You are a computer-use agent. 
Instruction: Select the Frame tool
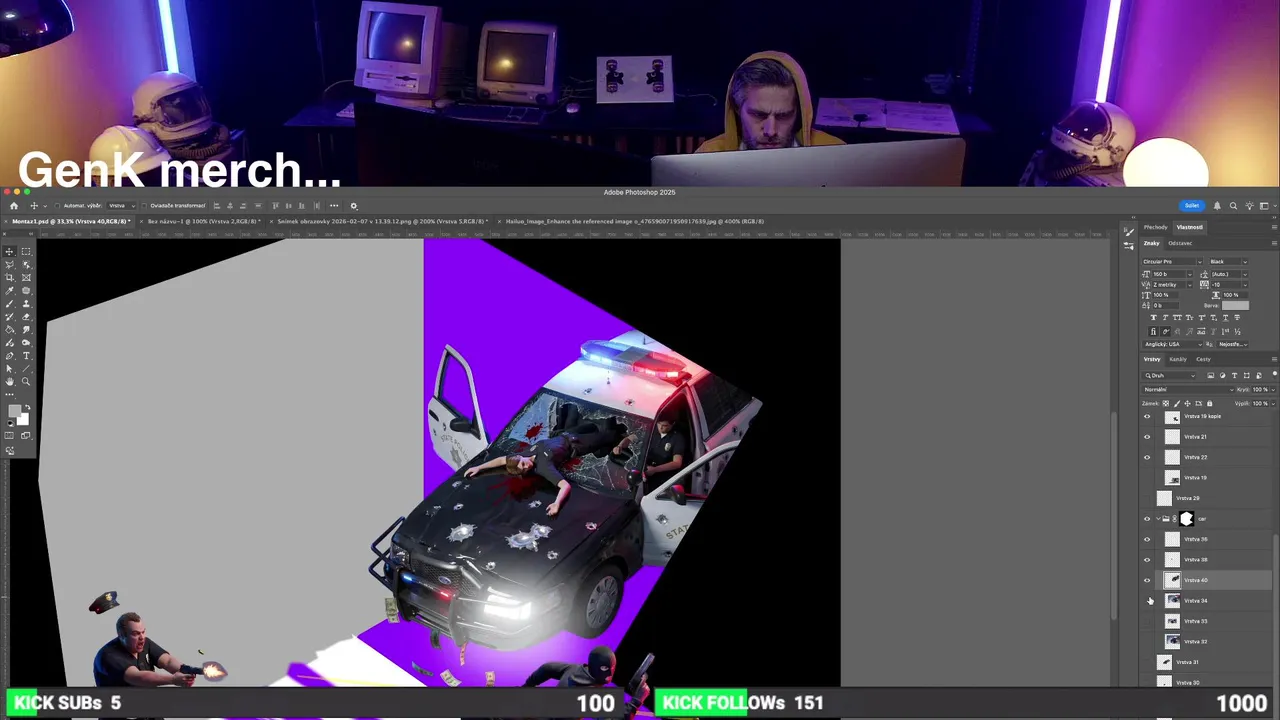click(26, 277)
